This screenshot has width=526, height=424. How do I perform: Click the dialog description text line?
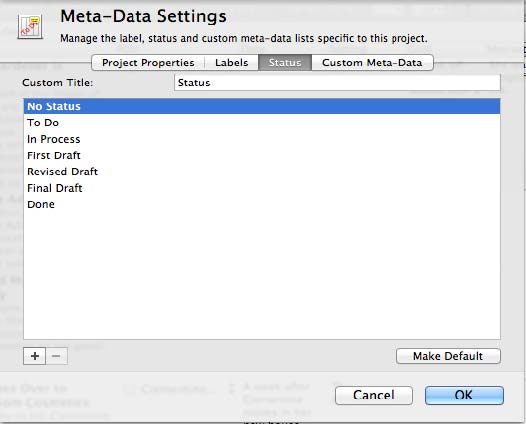click(x=244, y=39)
